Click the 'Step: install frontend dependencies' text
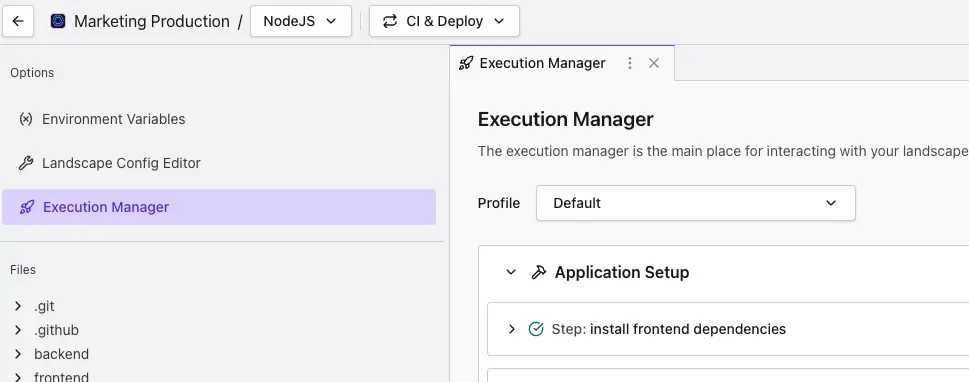This screenshot has height=382, width=969. (669, 329)
